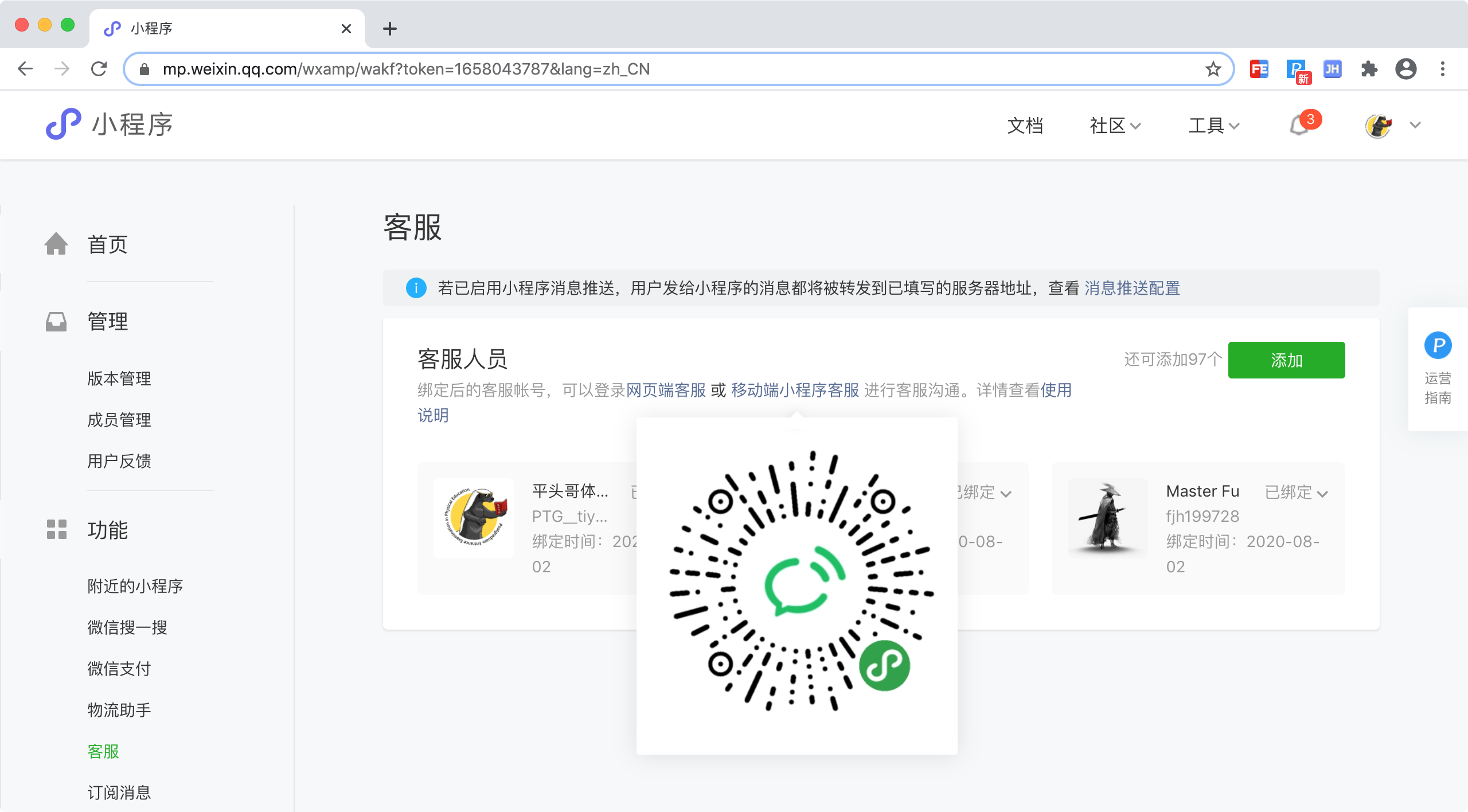Expand Master Fu 已绑定 status dropdown
The image size is (1468, 812).
pyautogui.click(x=1297, y=493)
